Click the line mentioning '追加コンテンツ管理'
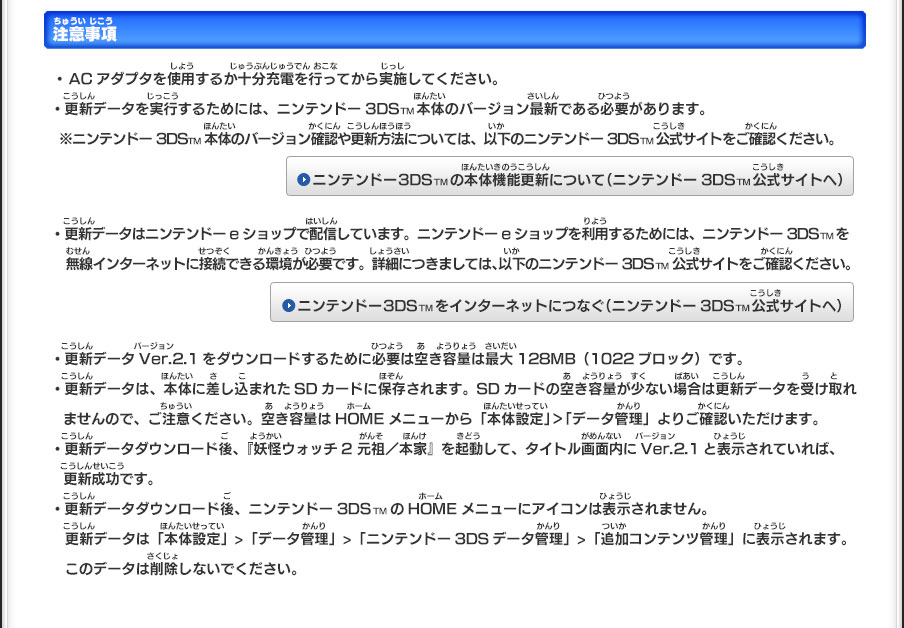 click(x=457, y=539)
